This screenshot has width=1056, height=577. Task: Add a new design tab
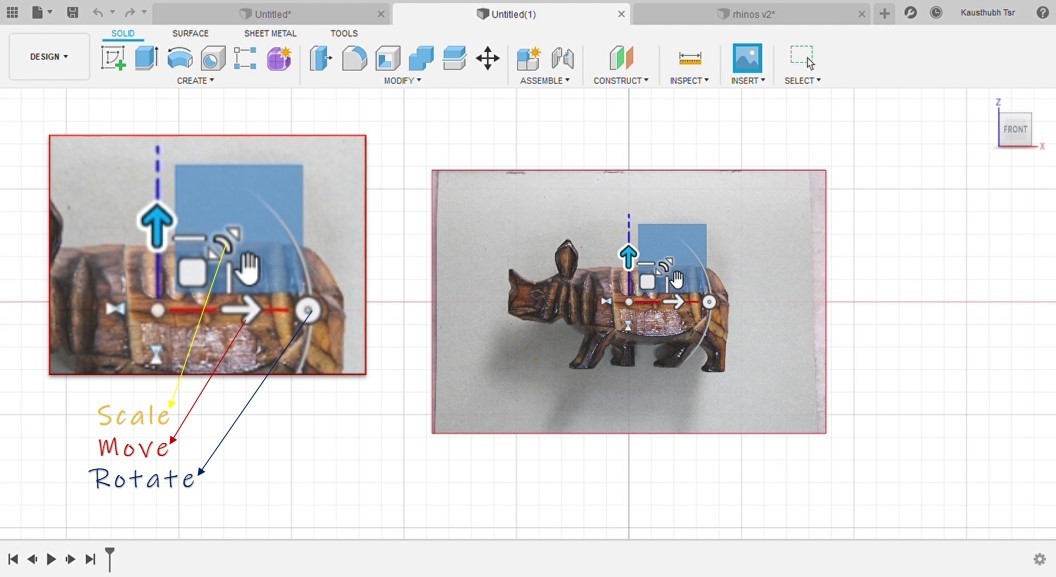(x=884, y=13)
